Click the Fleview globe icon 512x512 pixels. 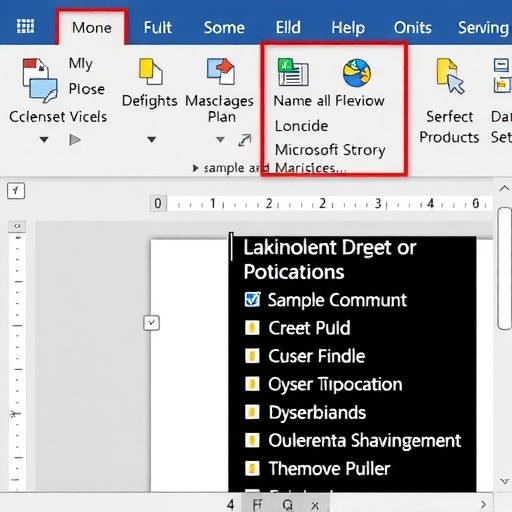(x=357, y=73)
